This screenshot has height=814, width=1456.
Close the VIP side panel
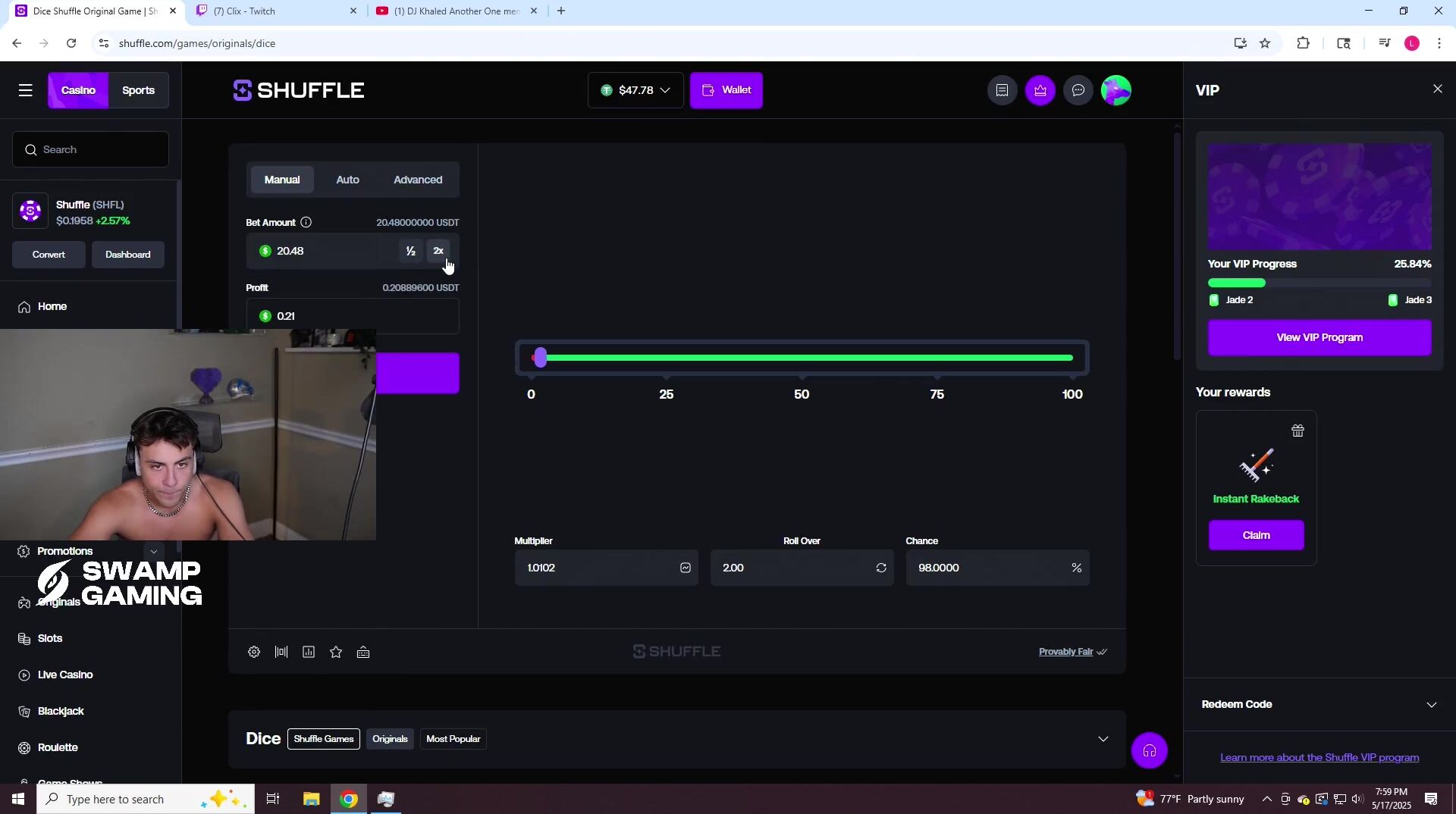(1437, 89)
